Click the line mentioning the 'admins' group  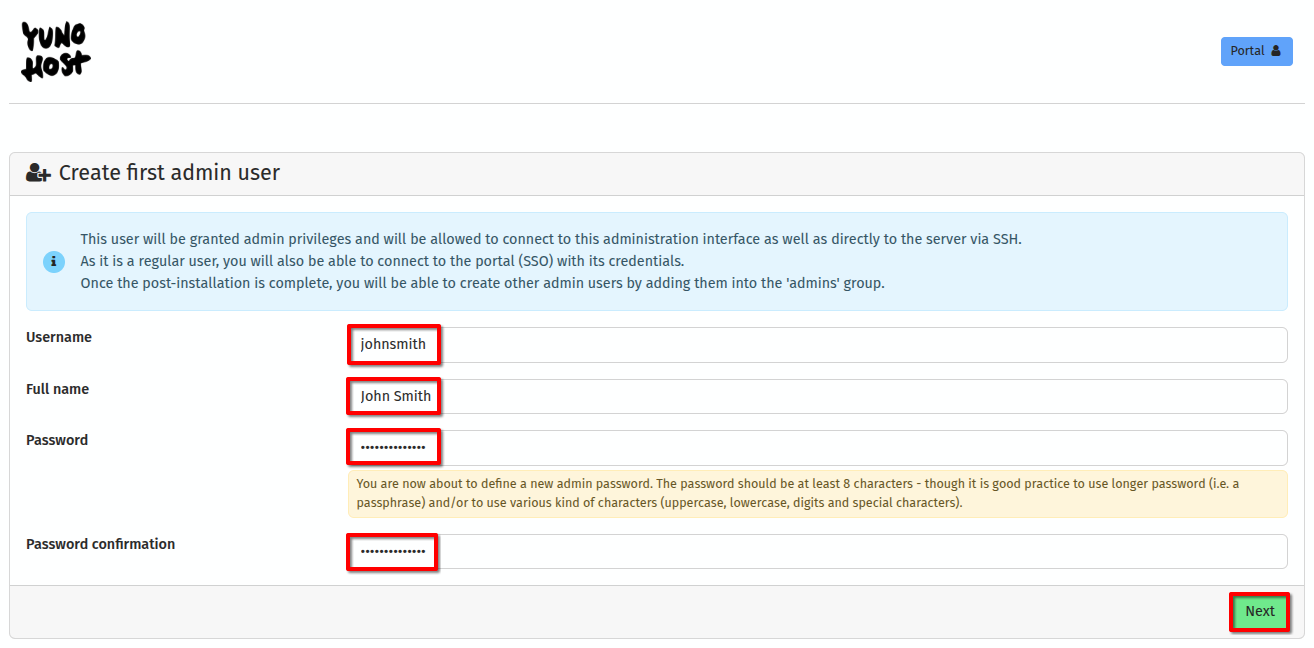coord(482,283)
